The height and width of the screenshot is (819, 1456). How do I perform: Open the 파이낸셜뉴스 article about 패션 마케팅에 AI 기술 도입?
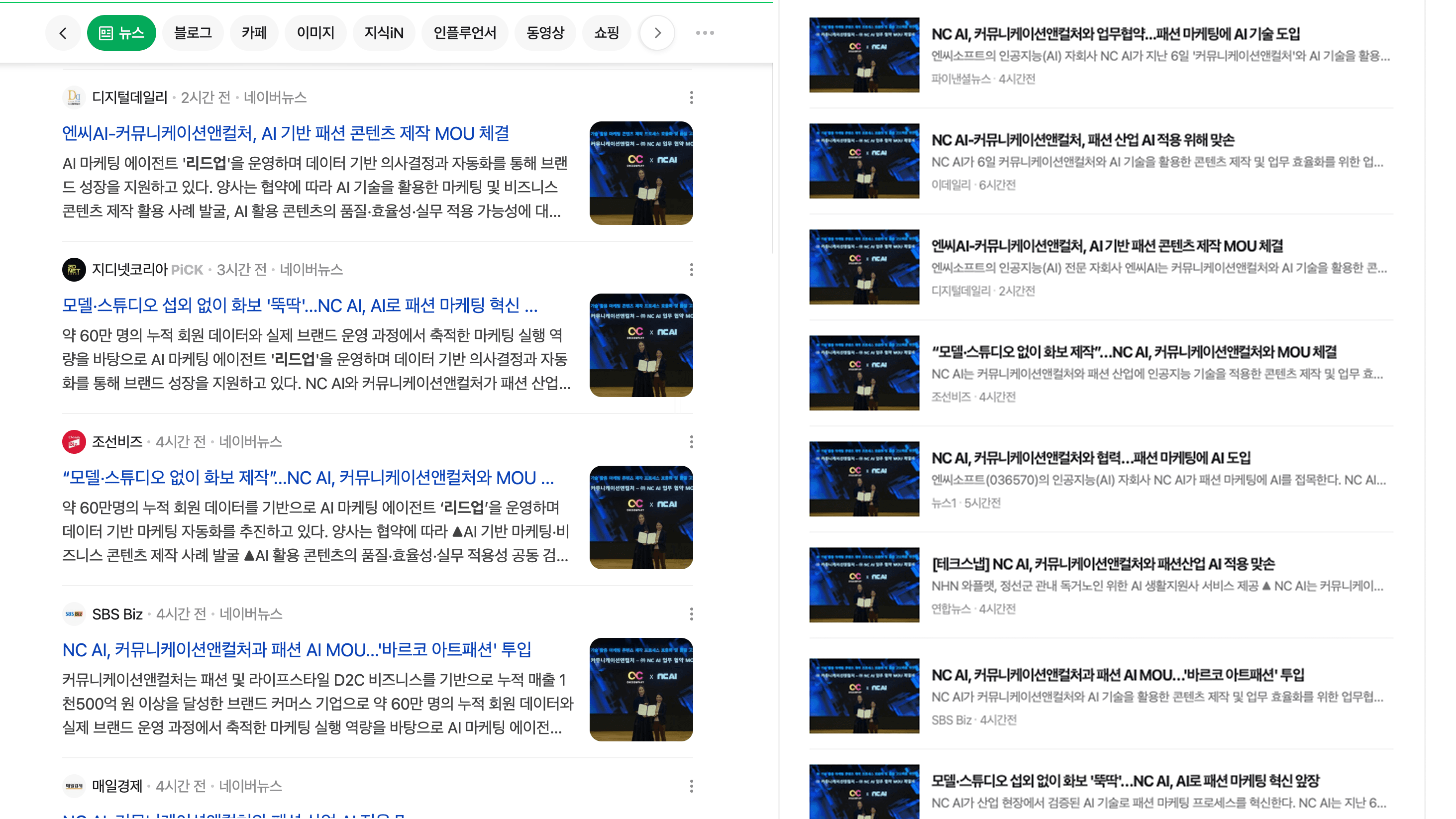pos(1115,34)
